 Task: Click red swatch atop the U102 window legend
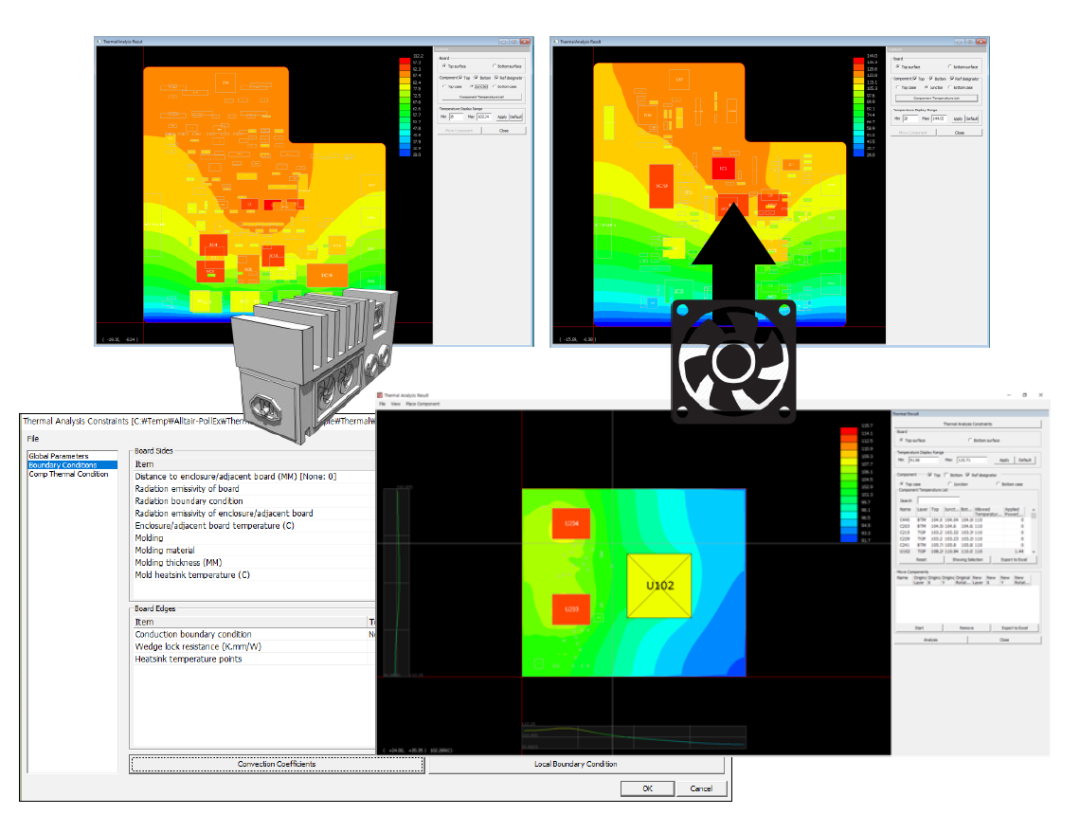click(849, 431)
